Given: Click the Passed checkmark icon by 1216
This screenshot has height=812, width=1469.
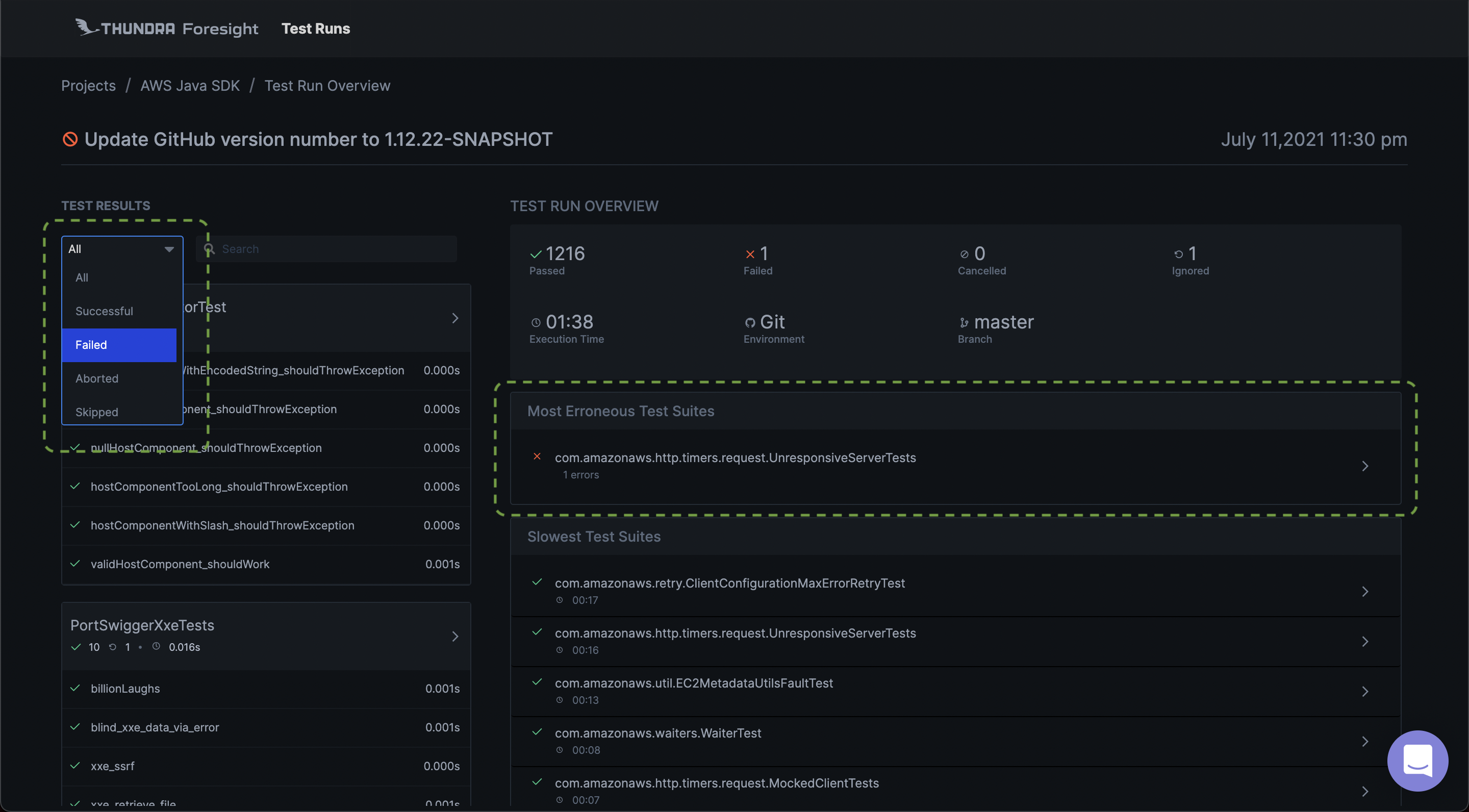Looking at the screenshot, I should point(536,255).
